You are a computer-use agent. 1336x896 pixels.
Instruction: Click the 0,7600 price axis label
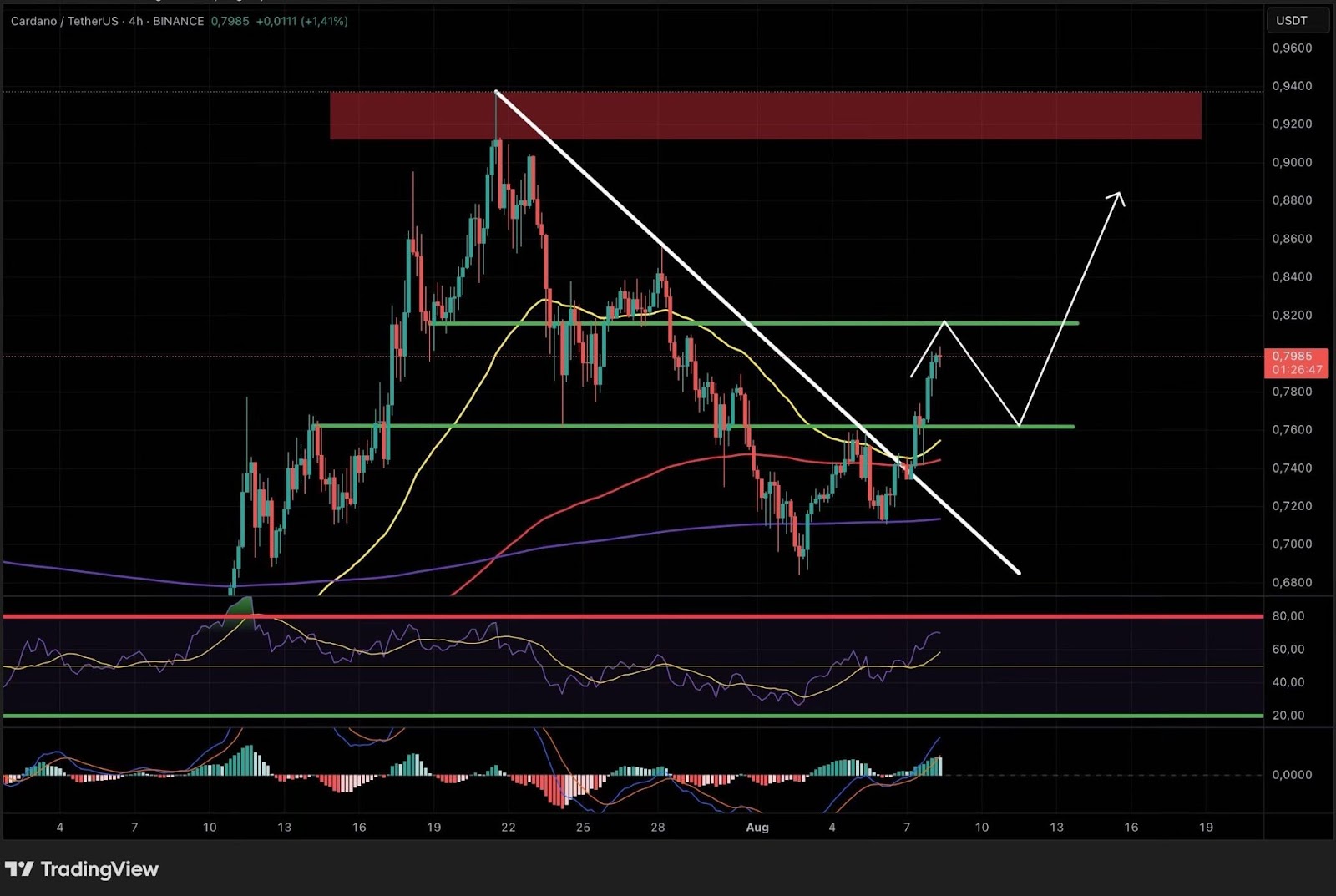[x=1292, y=429]
